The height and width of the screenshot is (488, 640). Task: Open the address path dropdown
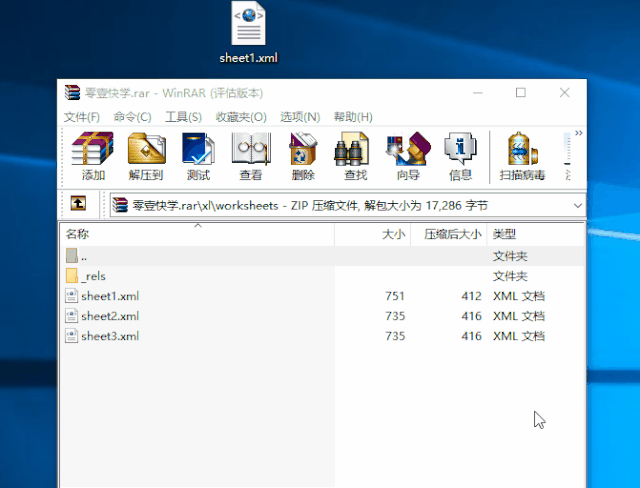tap(578, 206)
